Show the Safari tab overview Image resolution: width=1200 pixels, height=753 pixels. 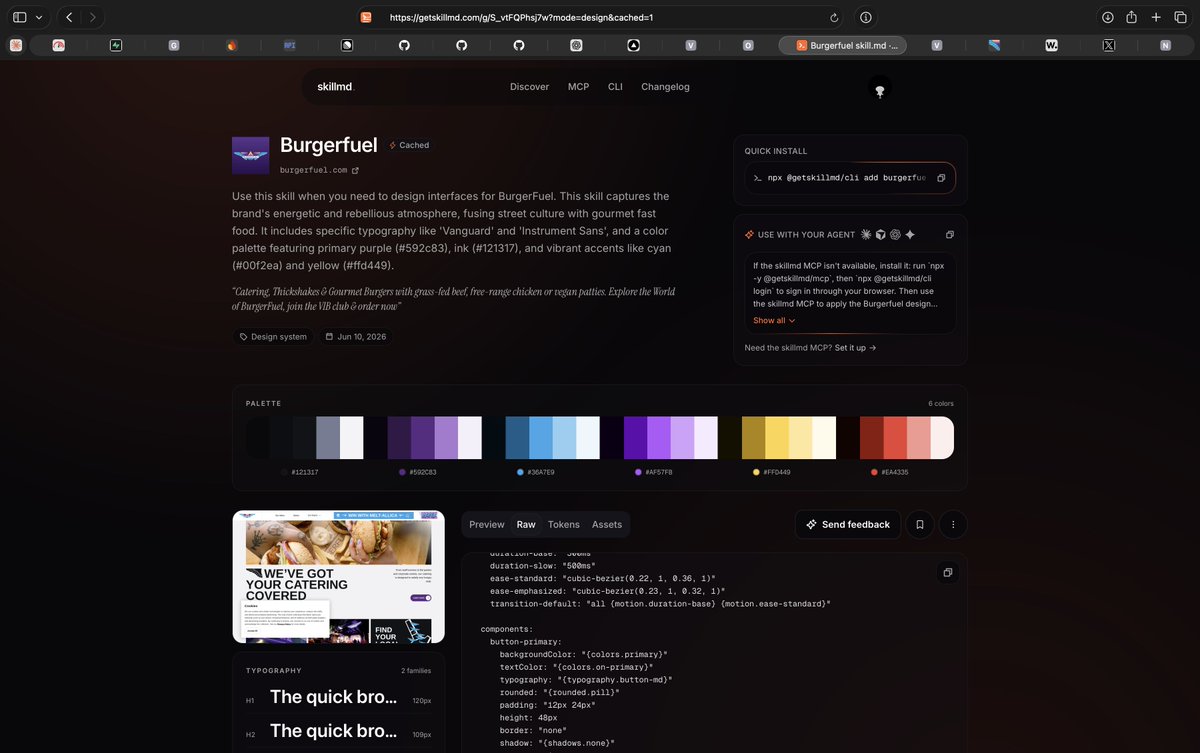click(1180, 17)
